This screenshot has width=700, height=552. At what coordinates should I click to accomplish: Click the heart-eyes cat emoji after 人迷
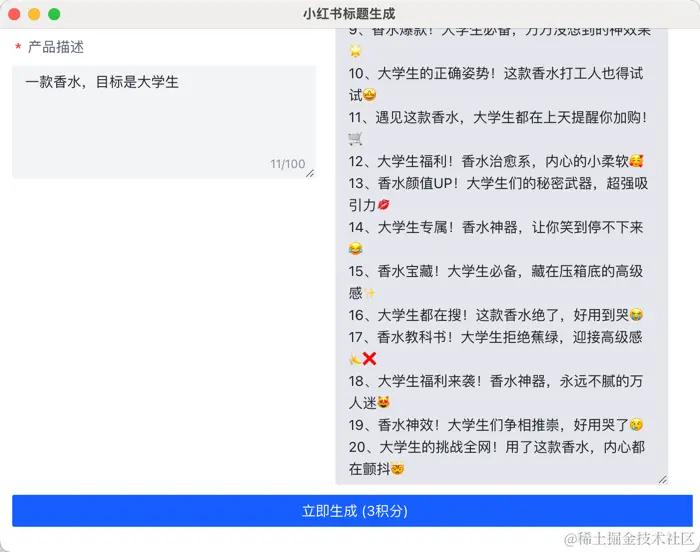click(383, 403)
